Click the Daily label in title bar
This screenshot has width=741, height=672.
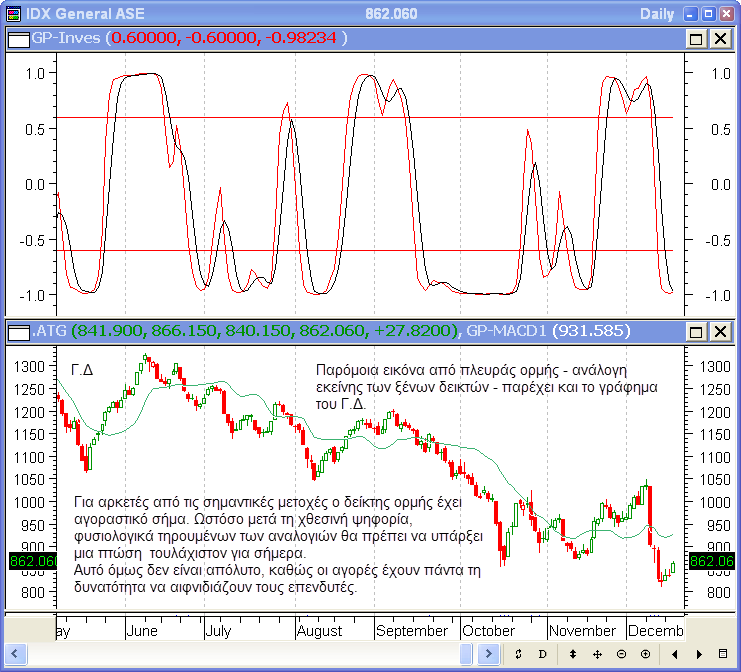656,14
